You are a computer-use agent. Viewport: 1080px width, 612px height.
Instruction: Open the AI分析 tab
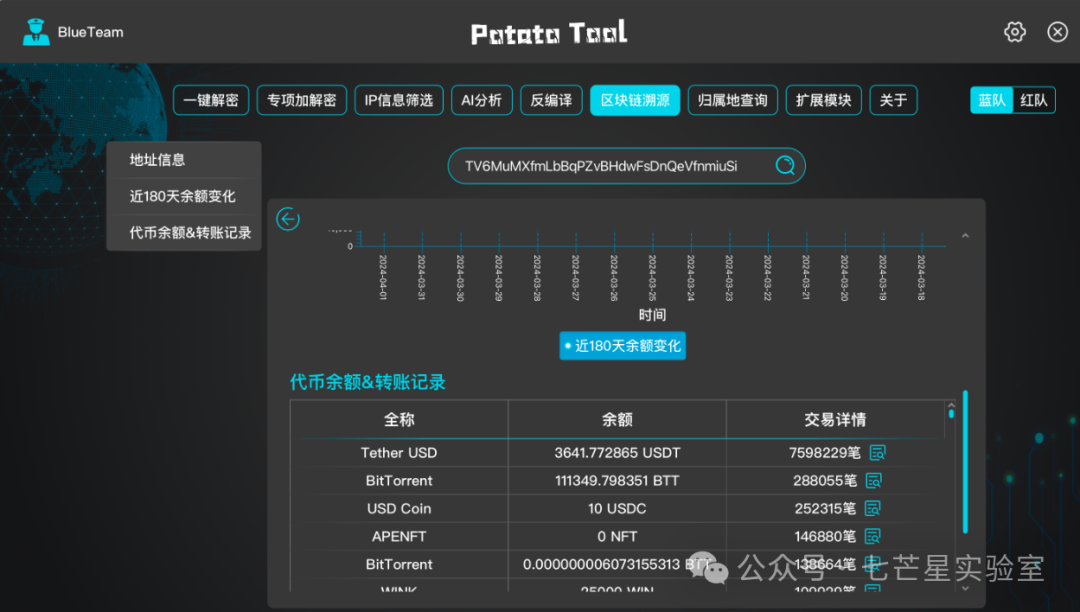(481, 101)
